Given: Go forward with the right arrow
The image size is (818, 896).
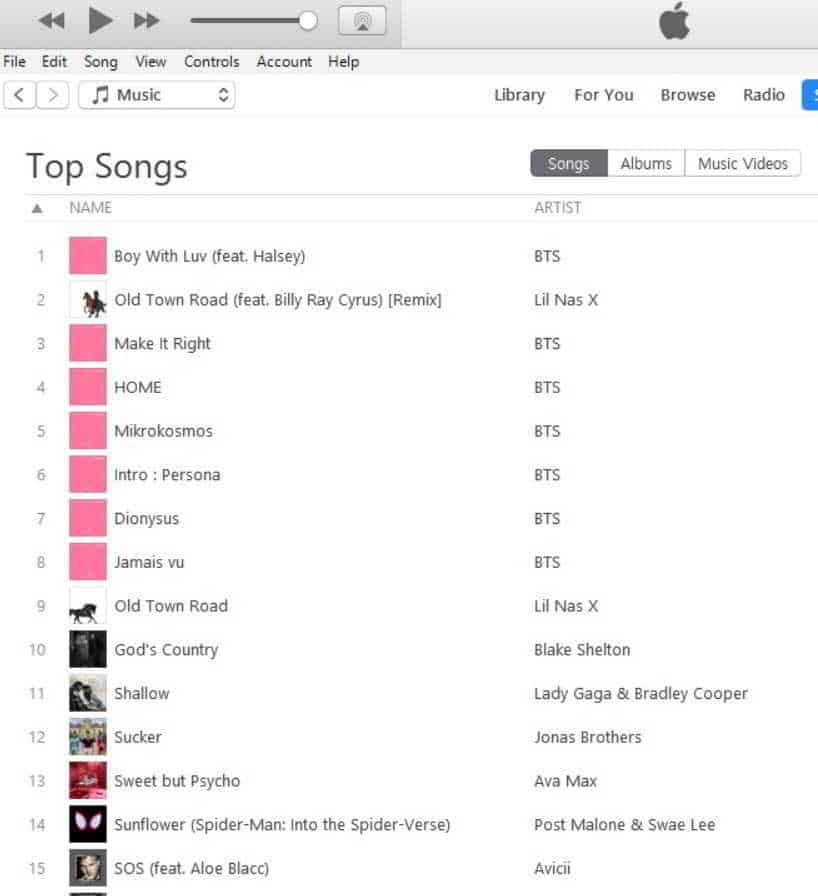Looking at the screenshot, I should pyautogui.click(x=54, y=95).
